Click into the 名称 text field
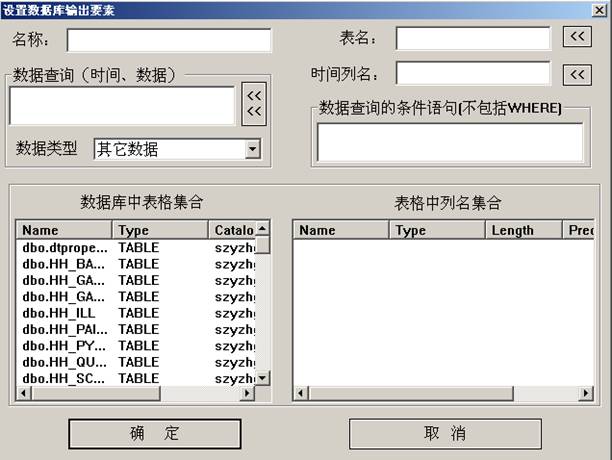Viewport: 612px width, 460px height. click(169, 40)
